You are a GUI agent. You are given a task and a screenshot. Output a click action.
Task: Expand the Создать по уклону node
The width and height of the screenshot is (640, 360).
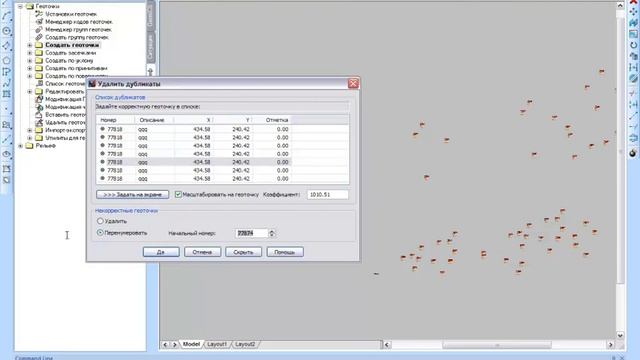pos(30,60)
